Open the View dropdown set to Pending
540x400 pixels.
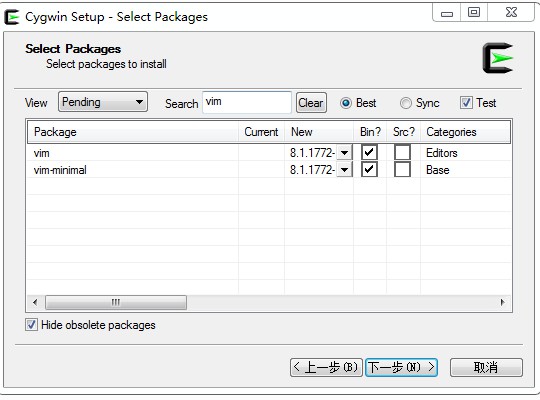coord(103,102)
